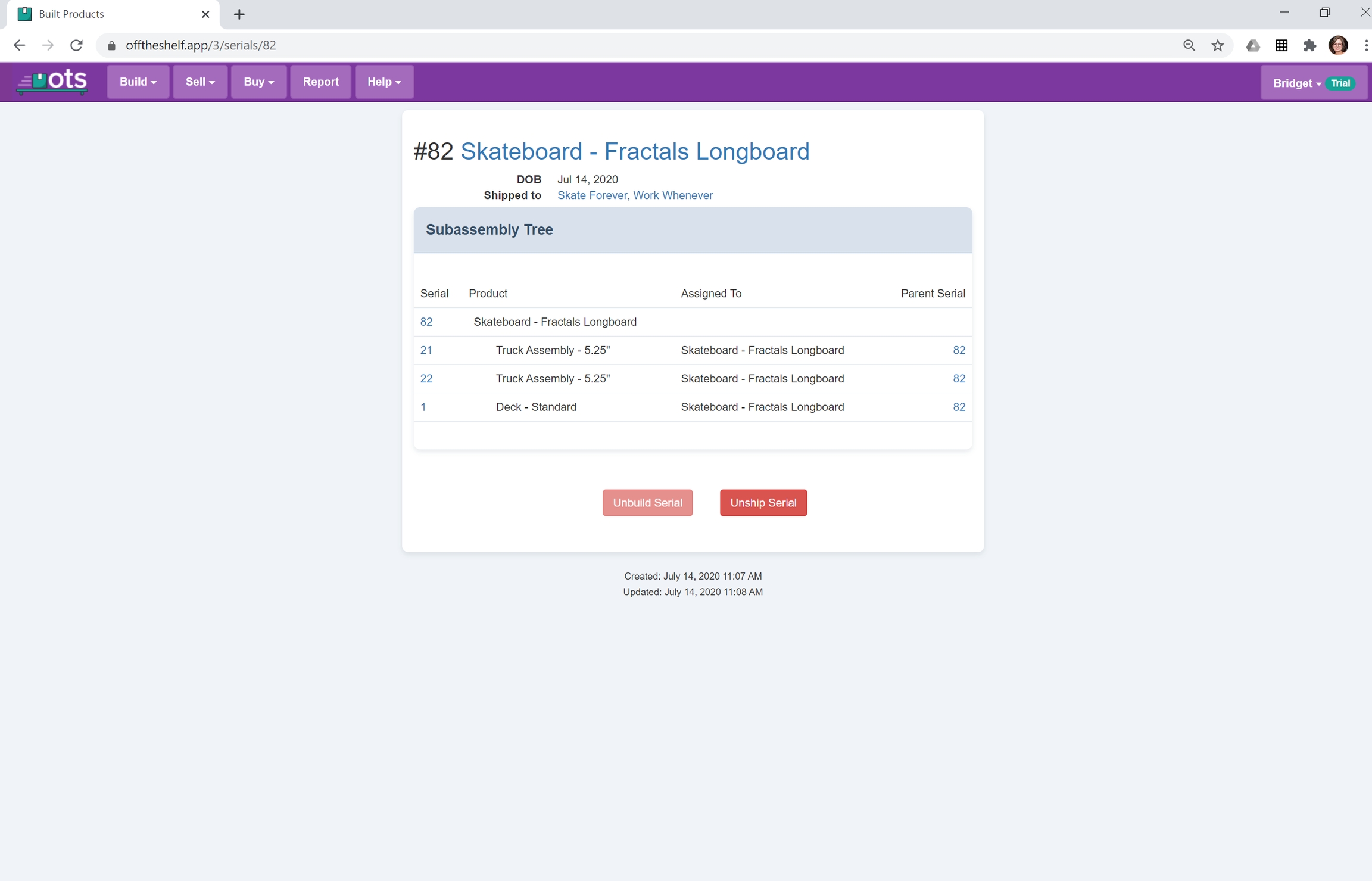Image resolution: width=1372 pixels, height=881 pixels.
Task: Go back using browser back arrow
Action: point(19,45)
